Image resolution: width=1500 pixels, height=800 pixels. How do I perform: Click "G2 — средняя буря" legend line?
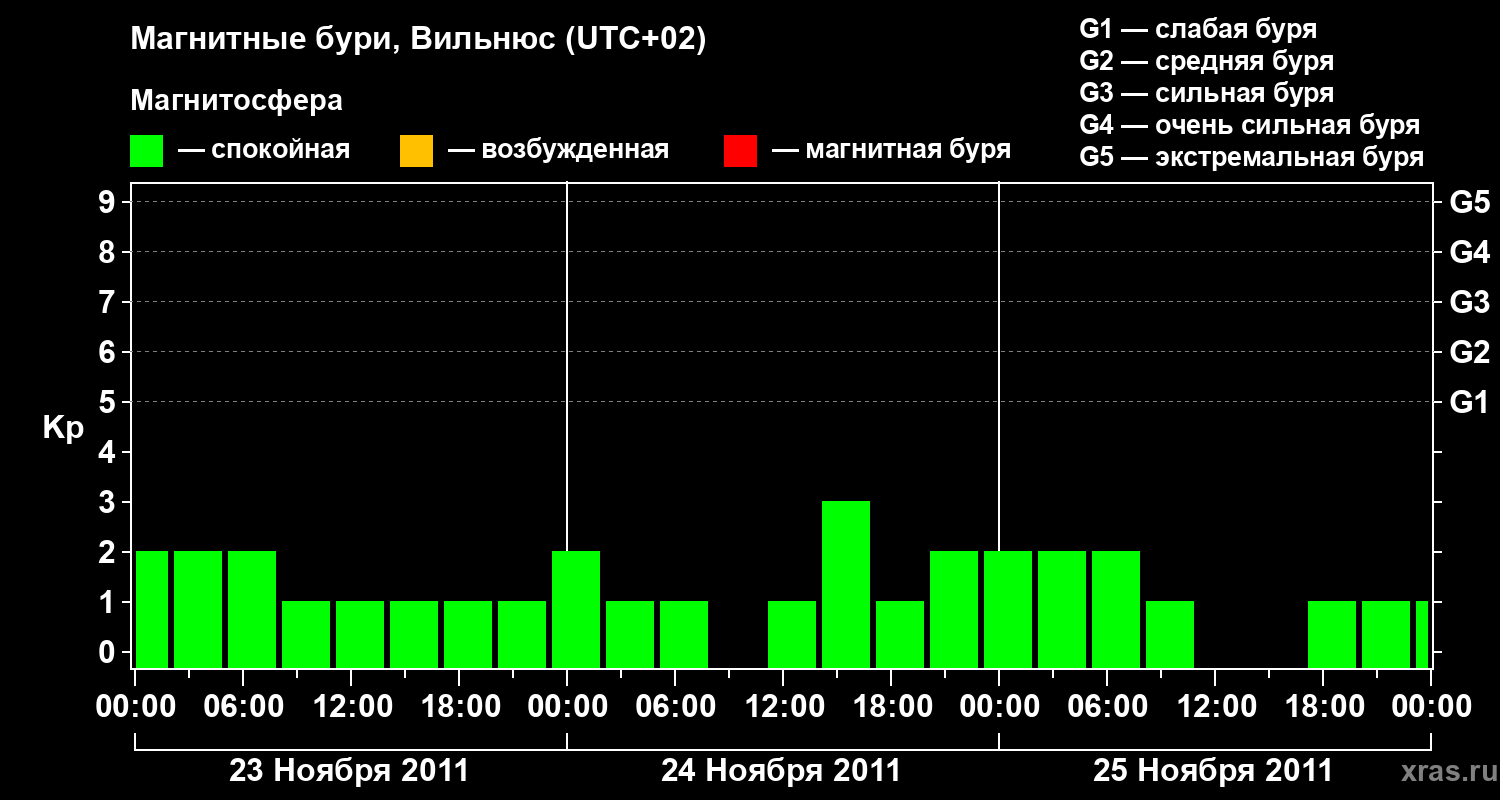coord(1206,61)
